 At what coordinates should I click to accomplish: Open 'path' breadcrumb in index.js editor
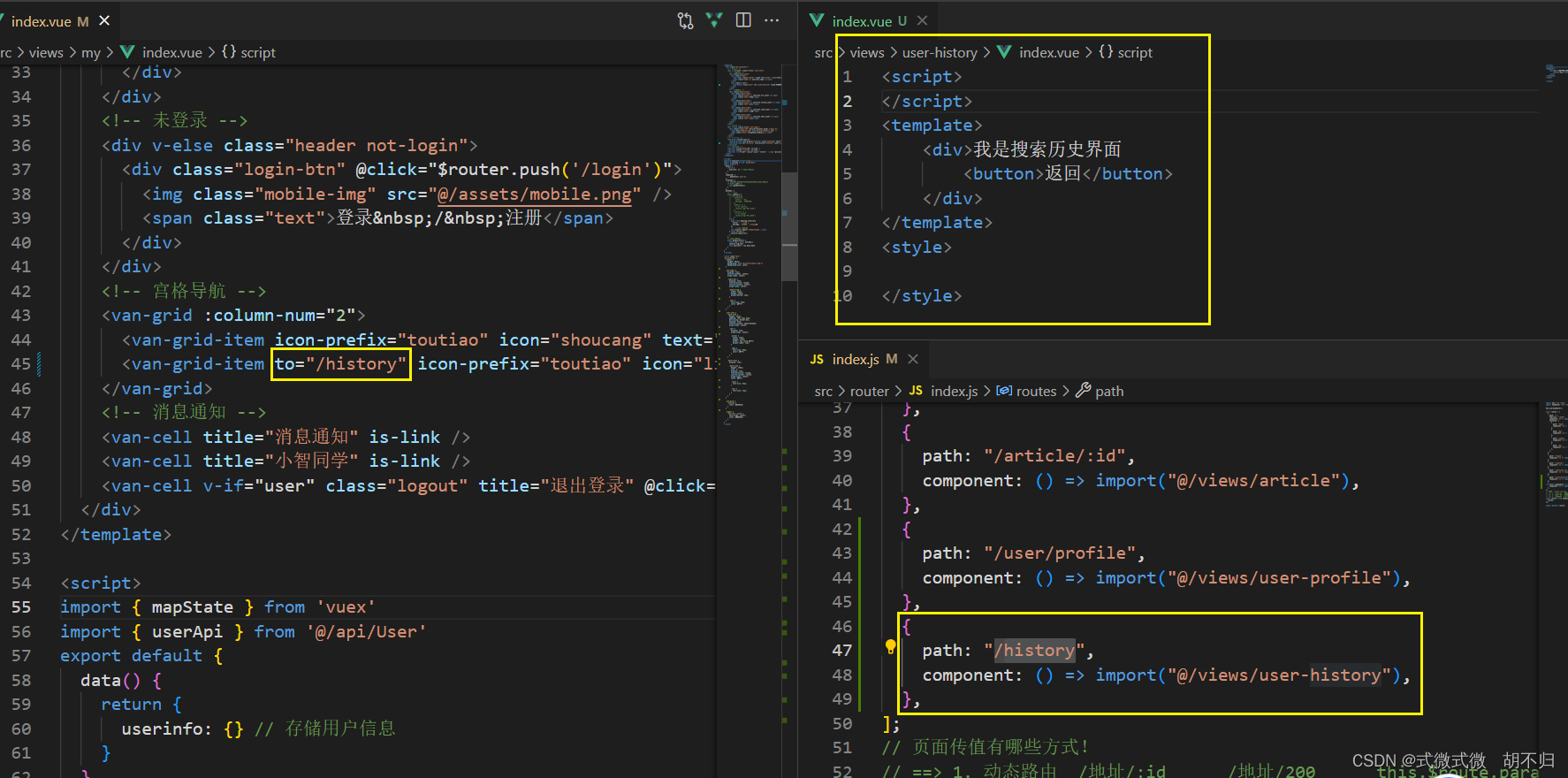tap(1109, 391)
